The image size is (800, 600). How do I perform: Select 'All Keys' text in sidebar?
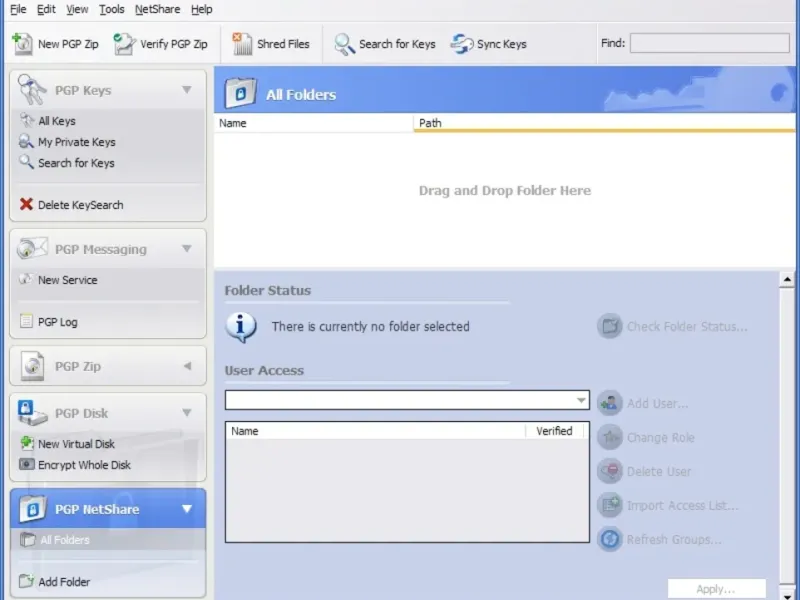[x=57, y=121]
